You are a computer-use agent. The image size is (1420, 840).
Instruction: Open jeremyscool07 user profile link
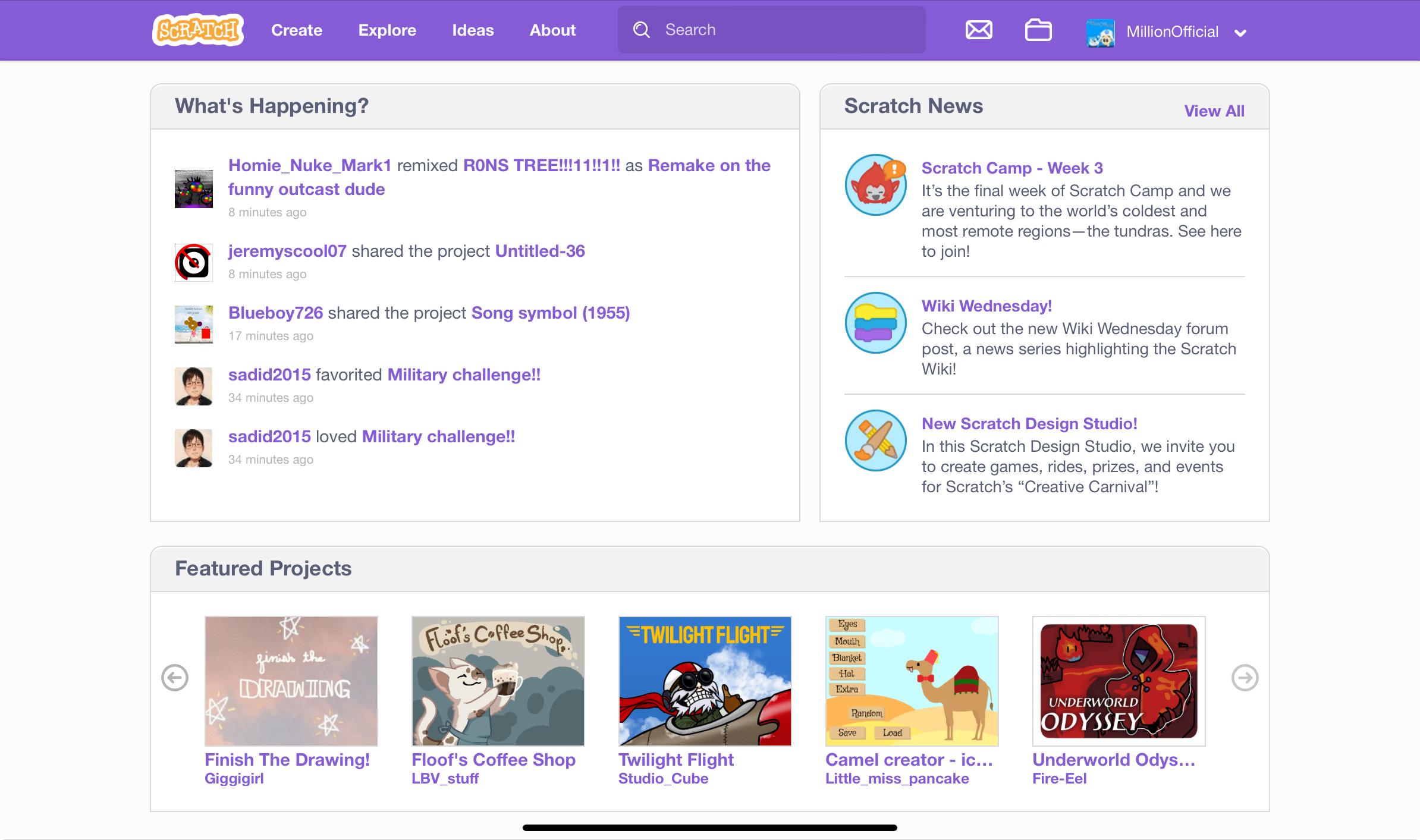287,251
